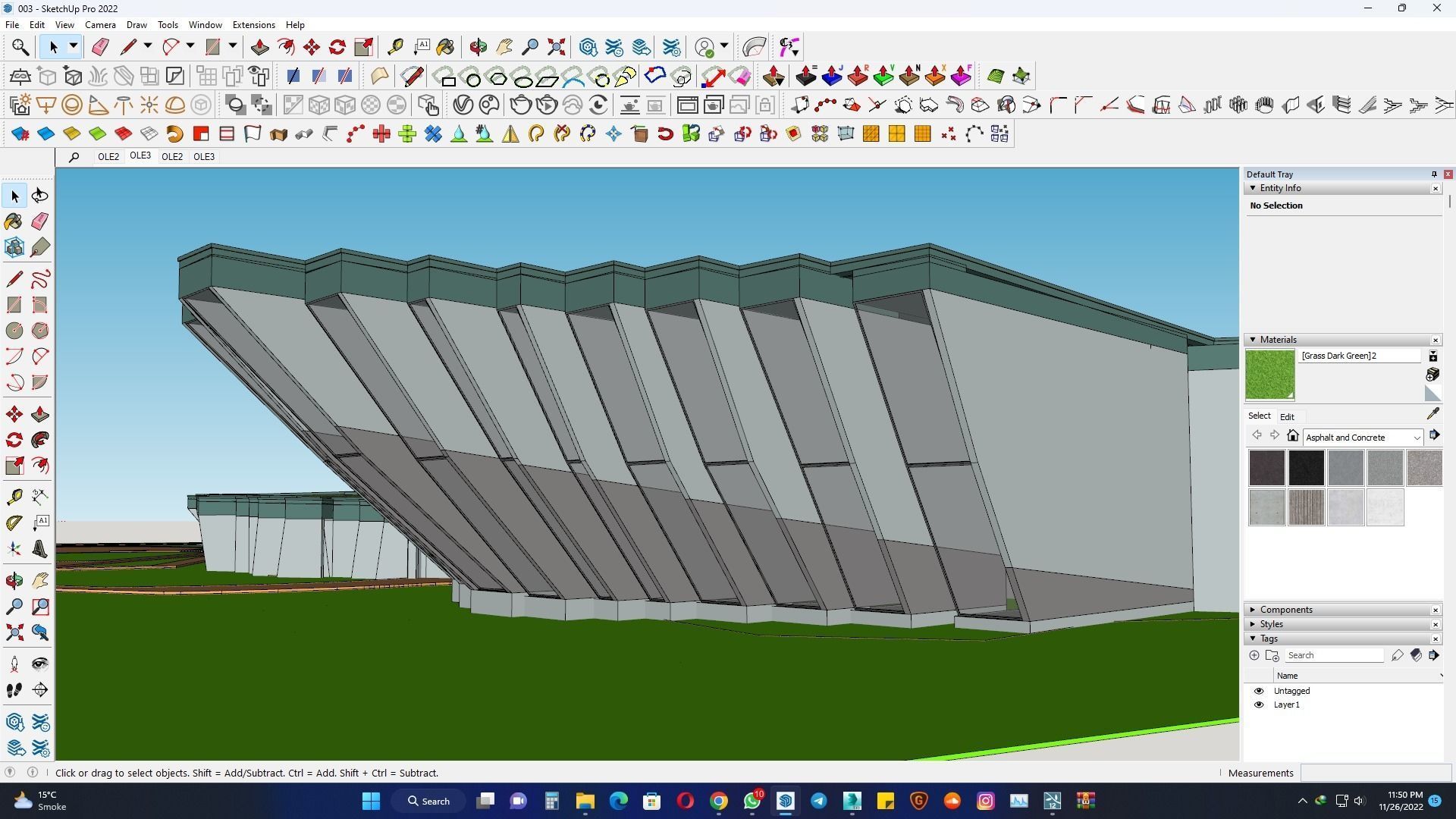
Task: Click the Tags search field
Action: 1333,655
